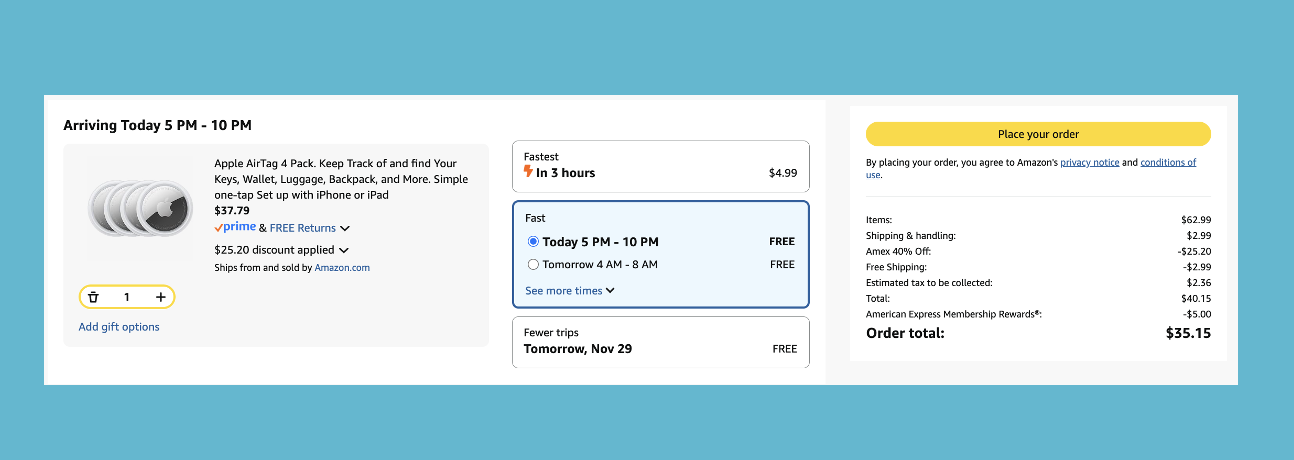Expand the FREE Returns chevron
The image size is (1294, 460).
click(x=345, y=229)
